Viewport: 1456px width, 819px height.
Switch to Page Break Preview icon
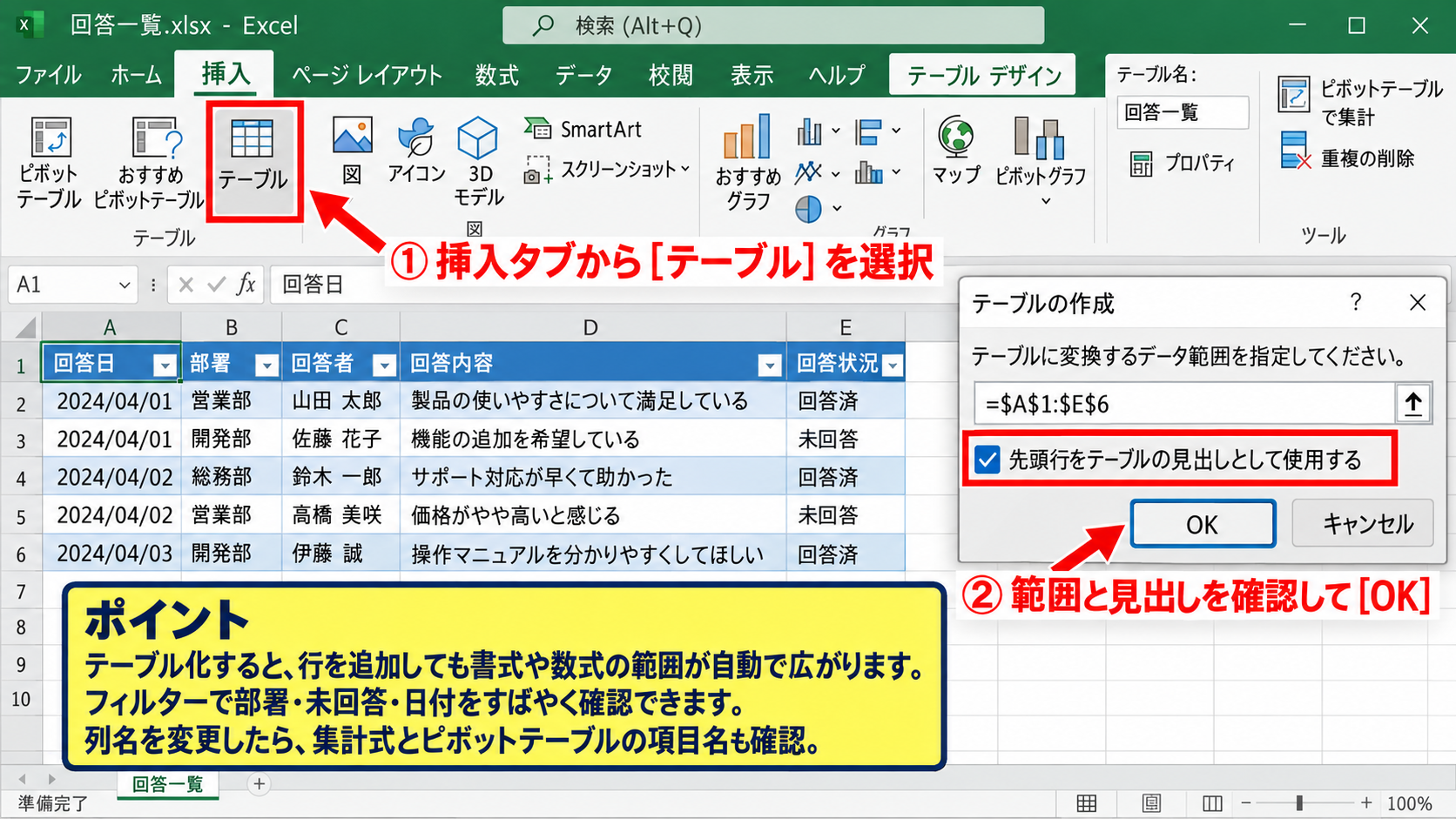(x=1212, y=803)
